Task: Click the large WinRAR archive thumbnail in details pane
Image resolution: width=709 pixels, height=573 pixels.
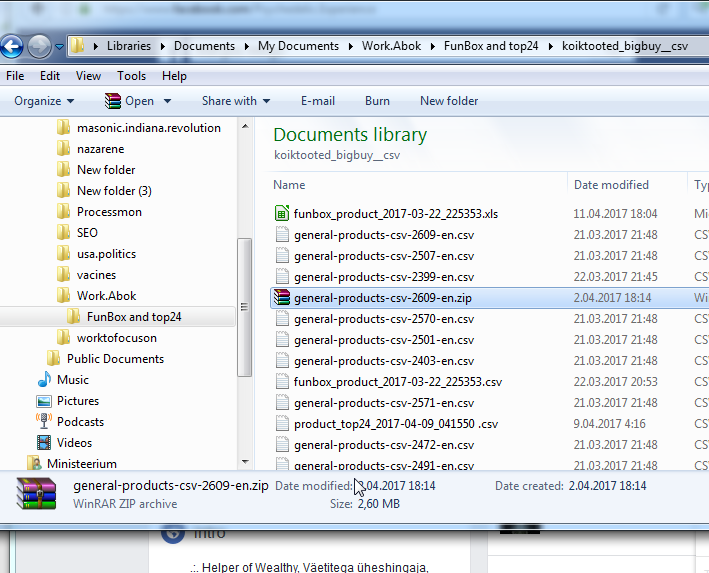Action: (36, 494)
